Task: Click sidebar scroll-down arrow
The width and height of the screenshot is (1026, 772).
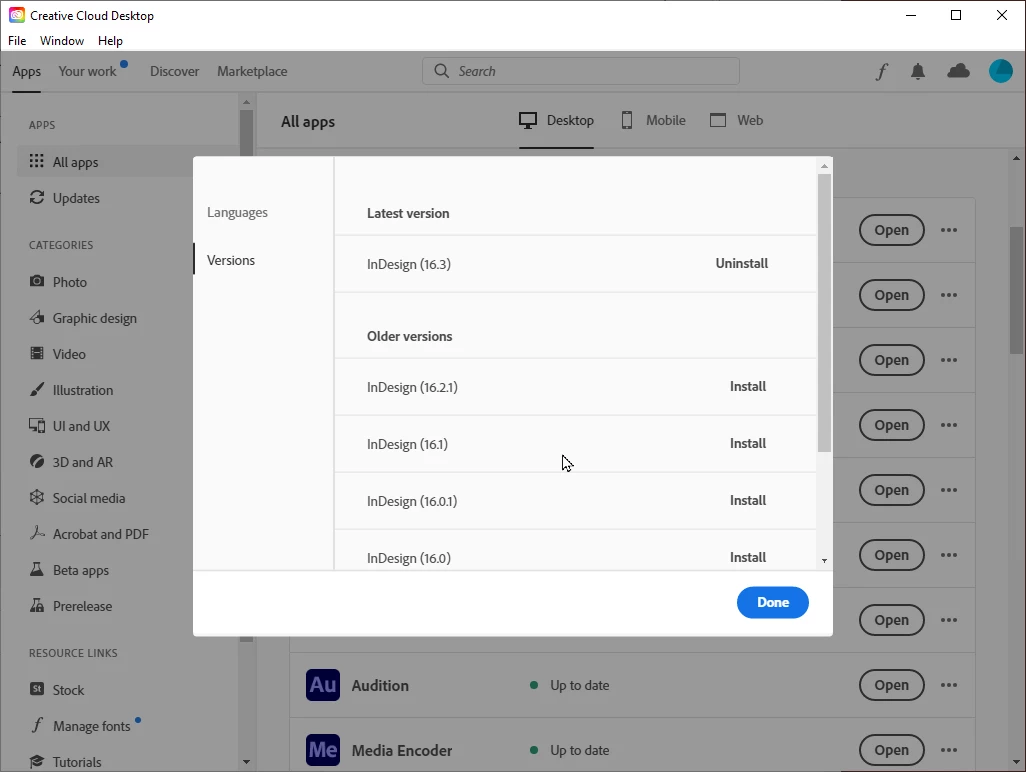Action: tap(246, 762)
